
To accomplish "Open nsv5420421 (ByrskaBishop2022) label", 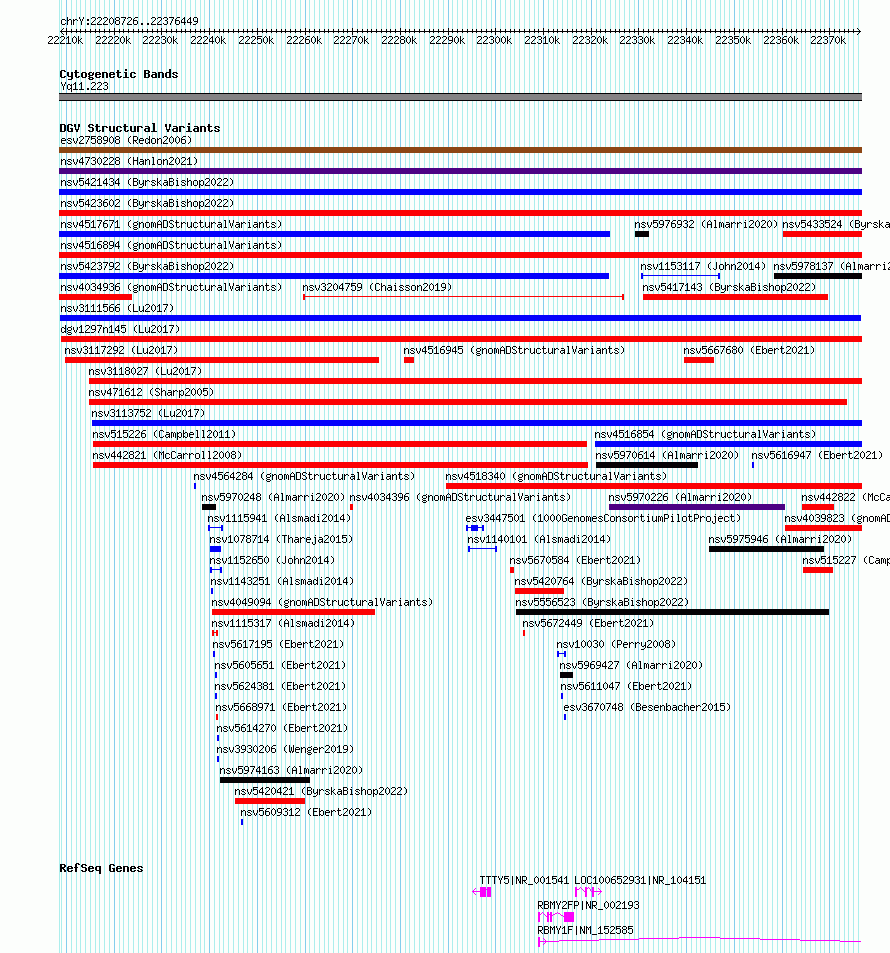I will point(321,790).
